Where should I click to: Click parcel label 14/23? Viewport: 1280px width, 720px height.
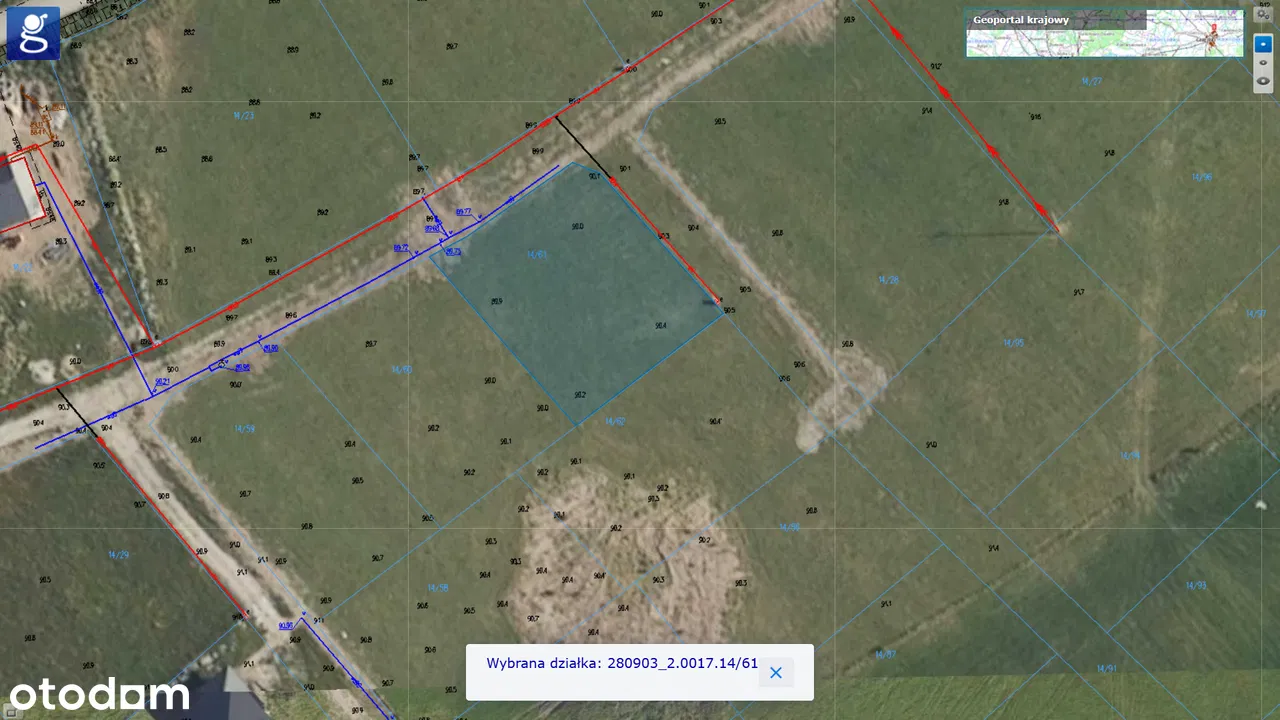point(243,116)
